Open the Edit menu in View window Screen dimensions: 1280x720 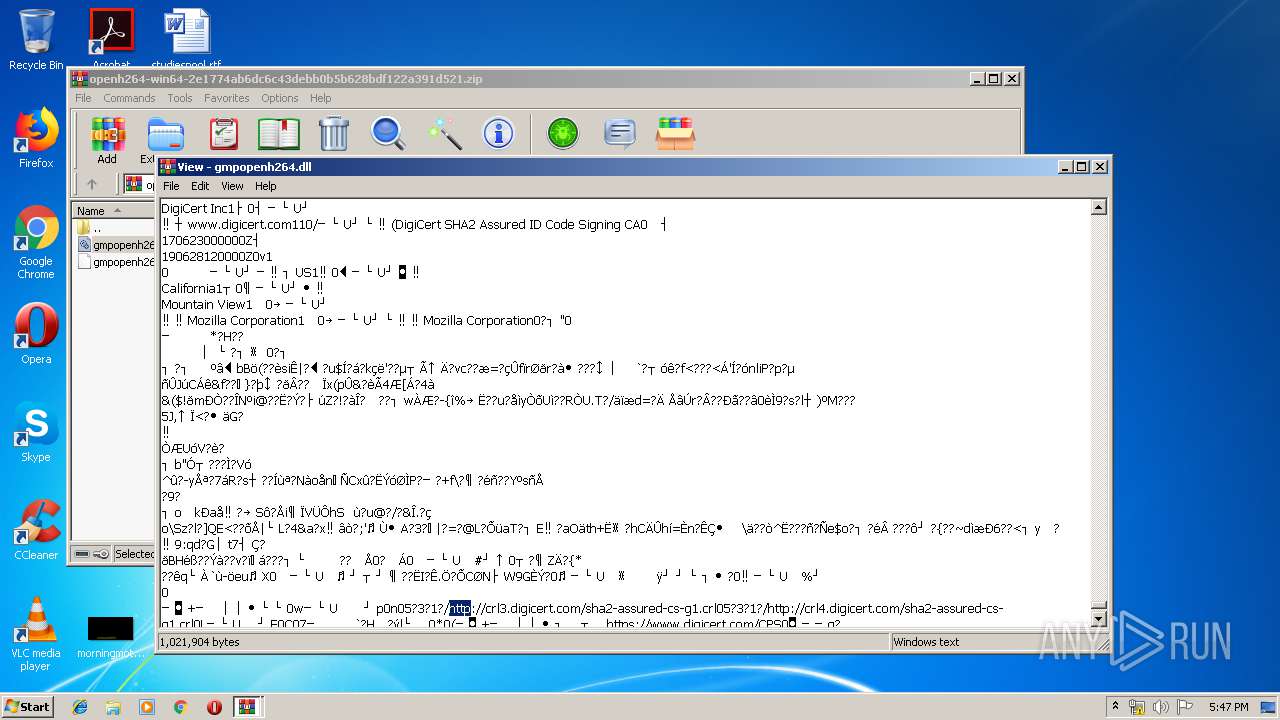(200, 186)
